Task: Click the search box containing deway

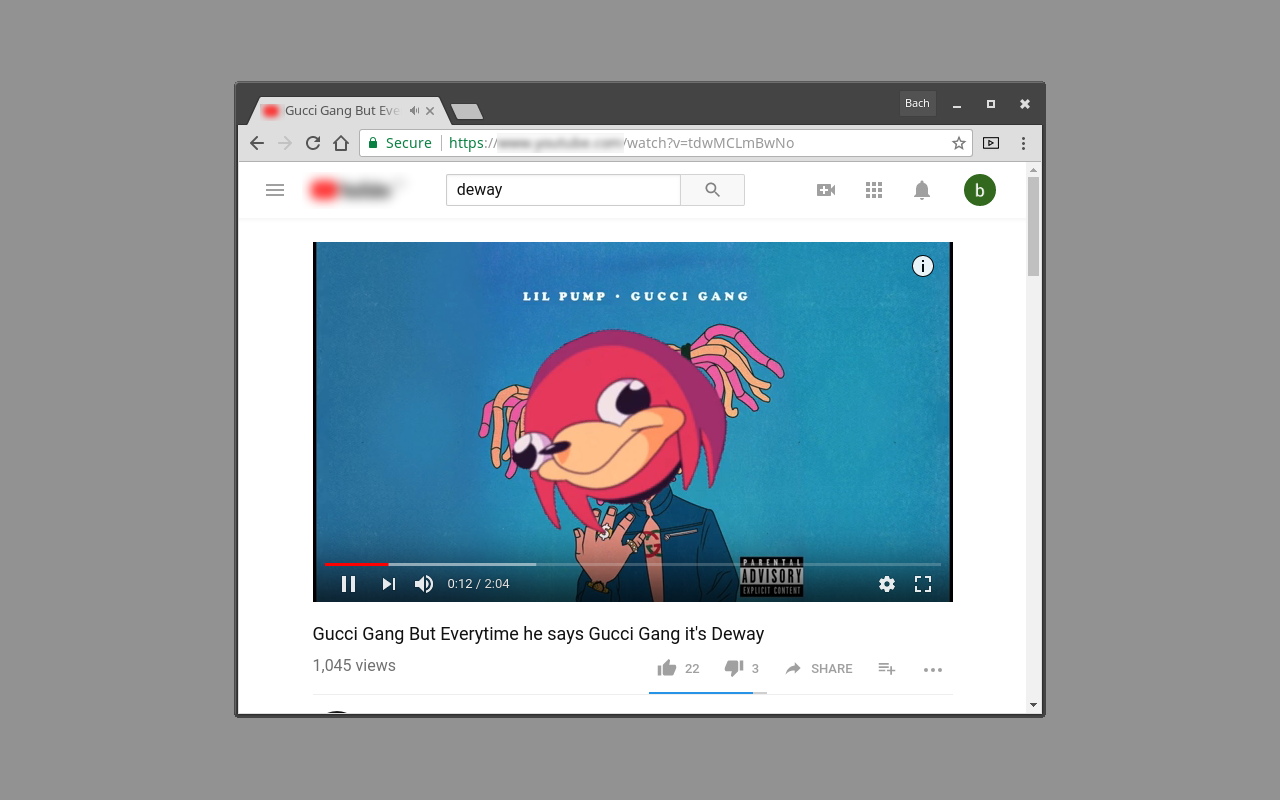Action: (x=563, y=190)
